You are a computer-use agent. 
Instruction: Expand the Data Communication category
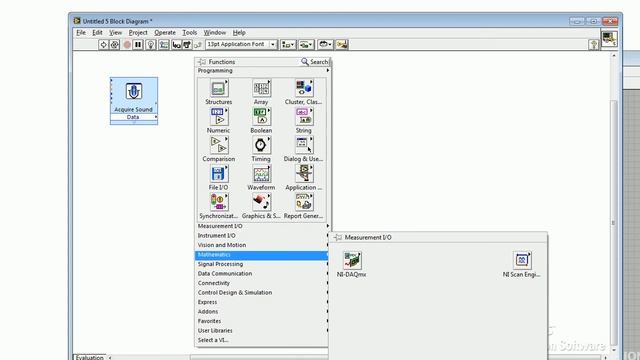pos(262,273)
